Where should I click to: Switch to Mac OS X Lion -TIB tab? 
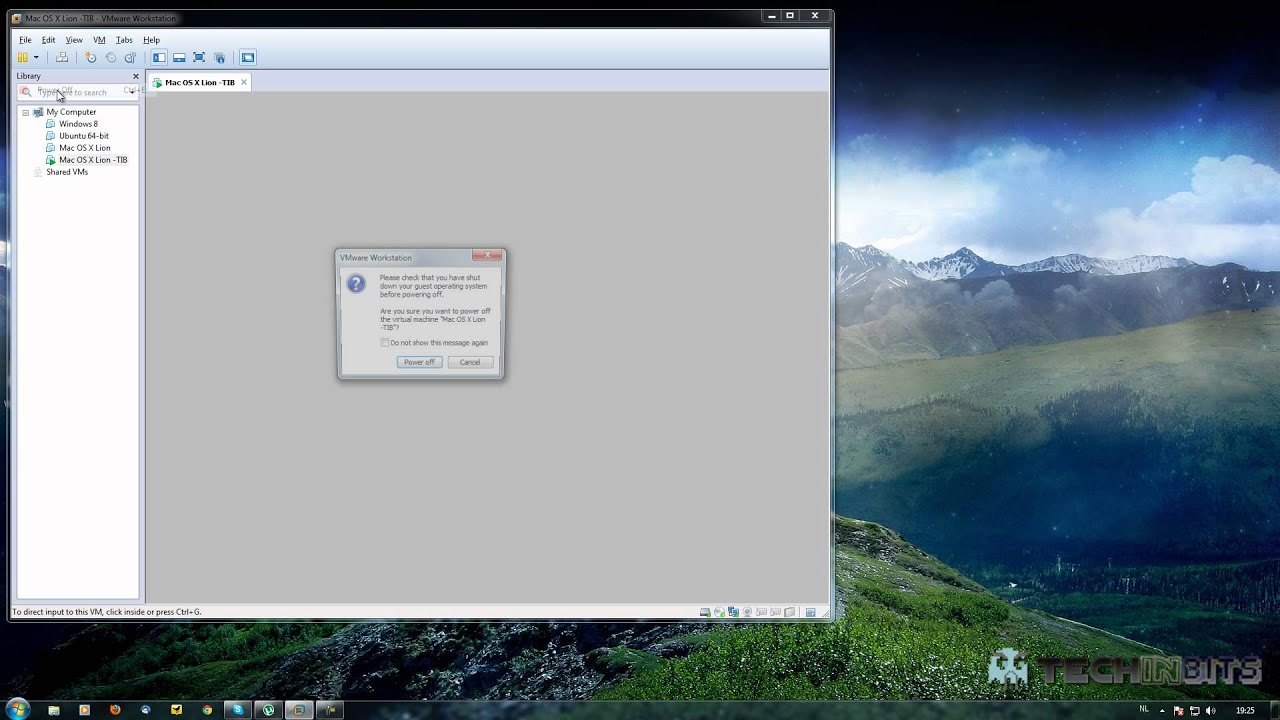199,82
